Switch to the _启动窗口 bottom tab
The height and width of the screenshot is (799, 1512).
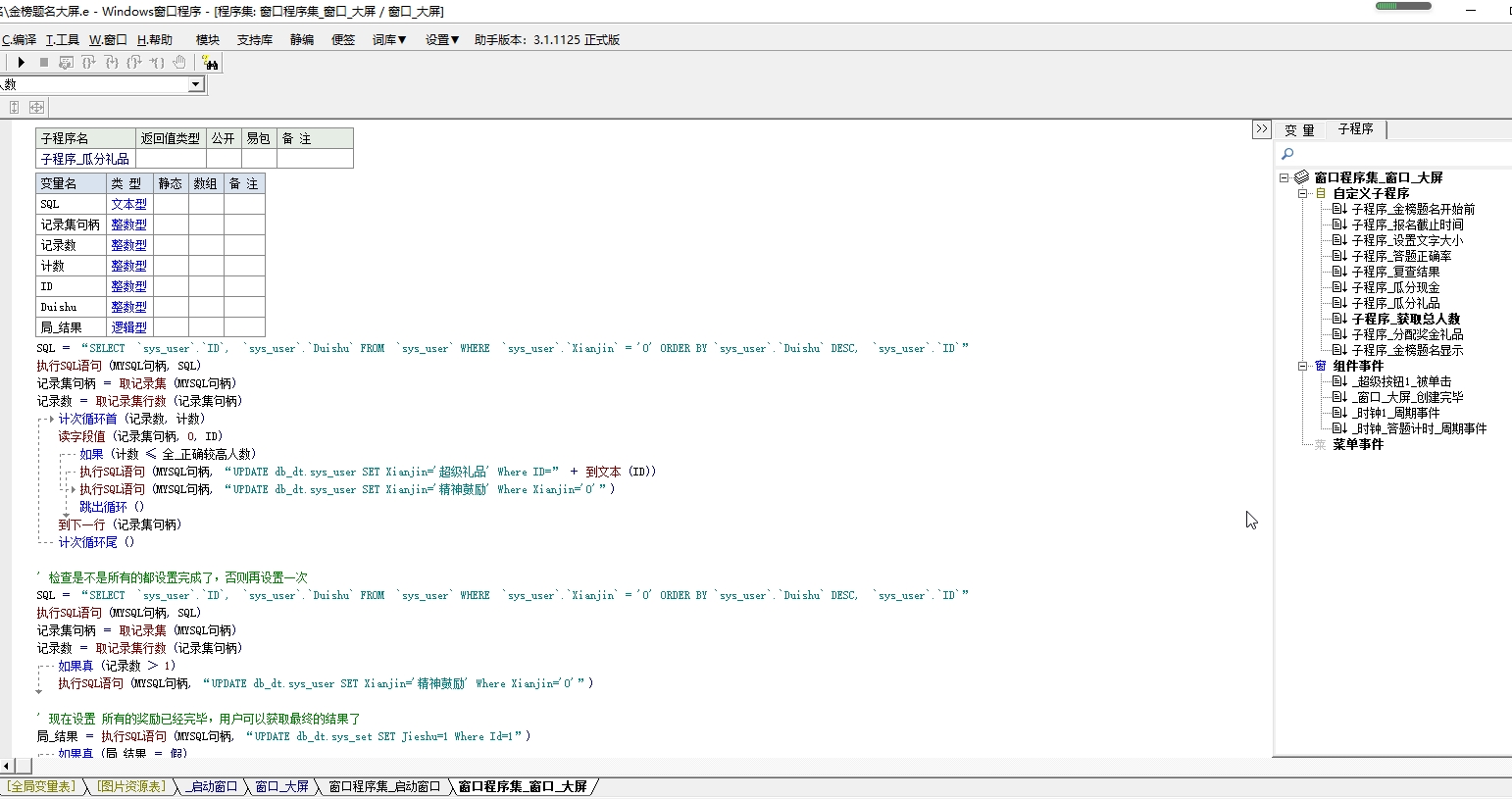click(x=212, y=786)
